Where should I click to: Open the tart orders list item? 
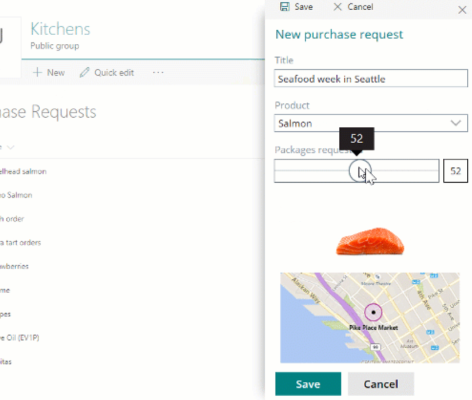click(x=20, y=243)
